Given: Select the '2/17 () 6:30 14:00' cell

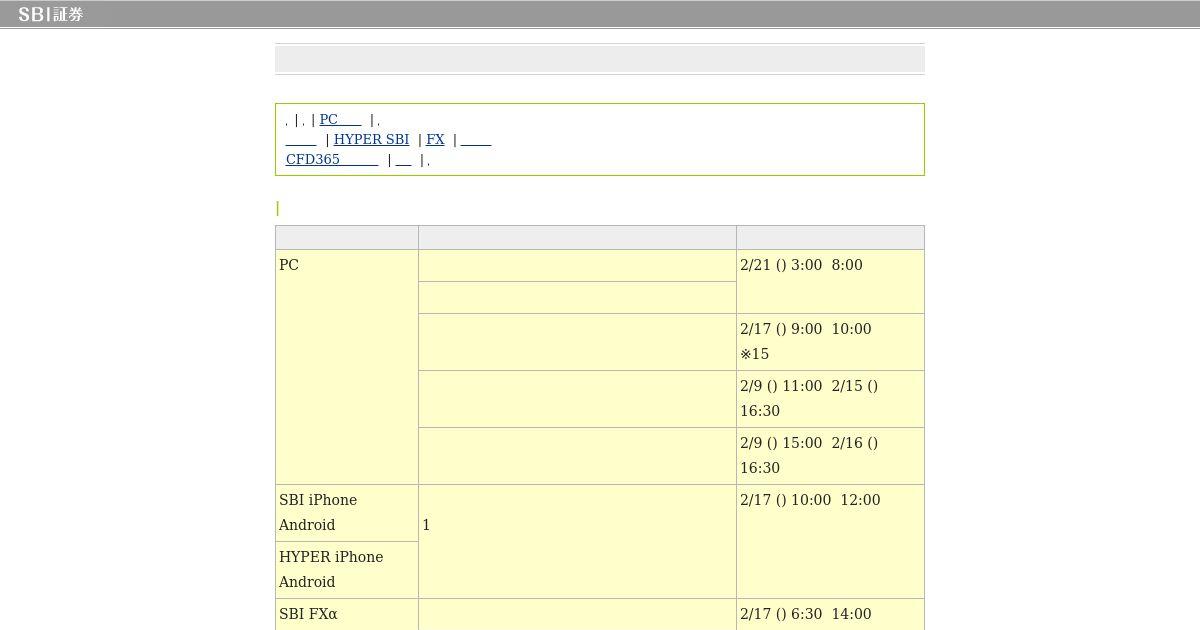Looking at the screenshot, I should click(x=830, y=614).
